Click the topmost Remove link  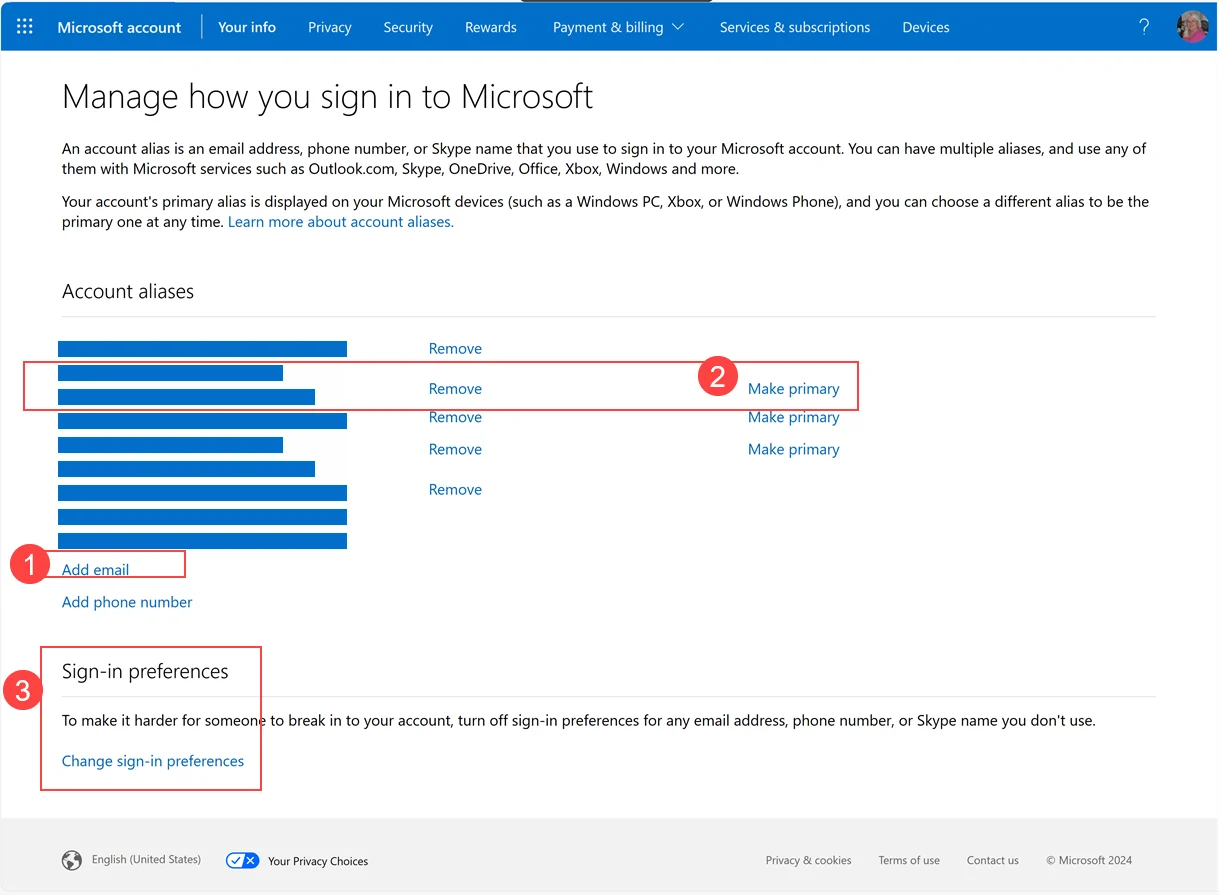455,349
